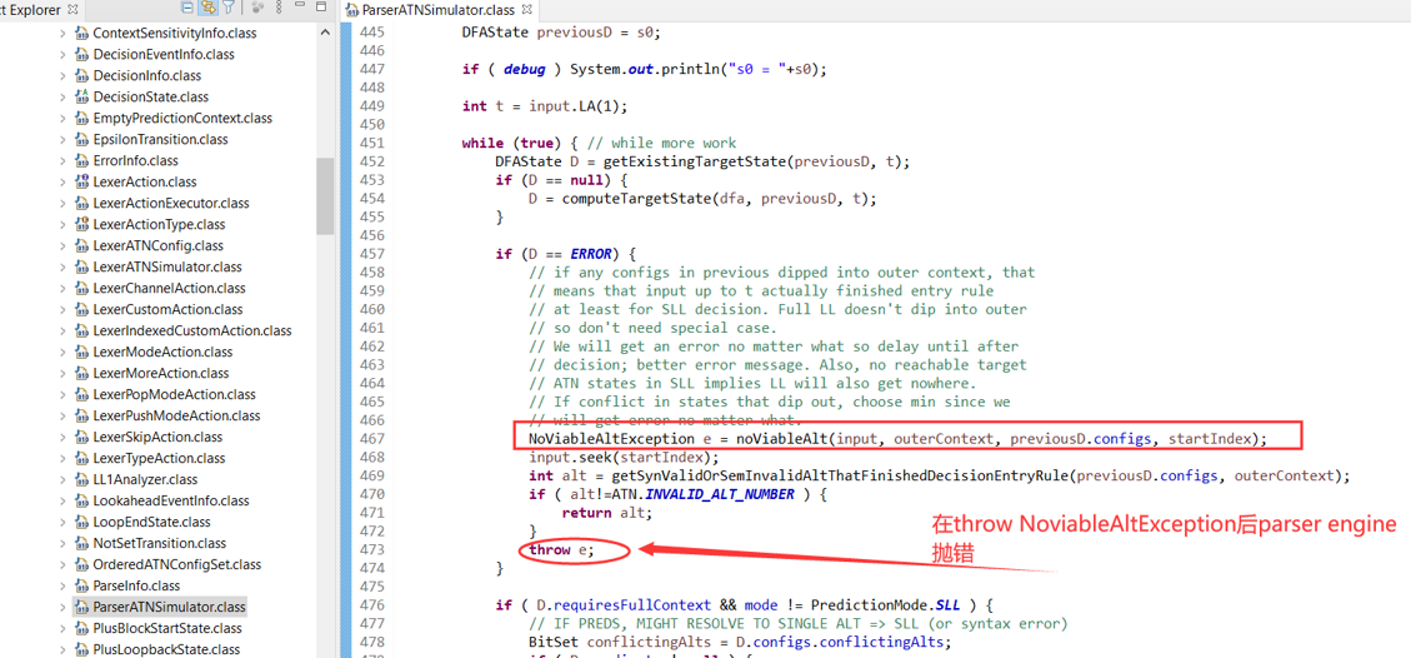
Task: Click the class icon next to LexerSkipAction.class
Action: point(81,436)
